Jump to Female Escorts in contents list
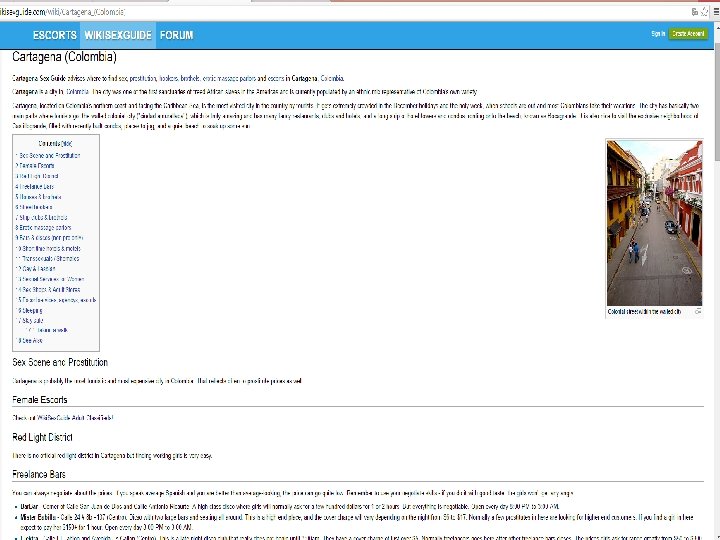Viewport: 720px width, 540px height. [35, 166]
